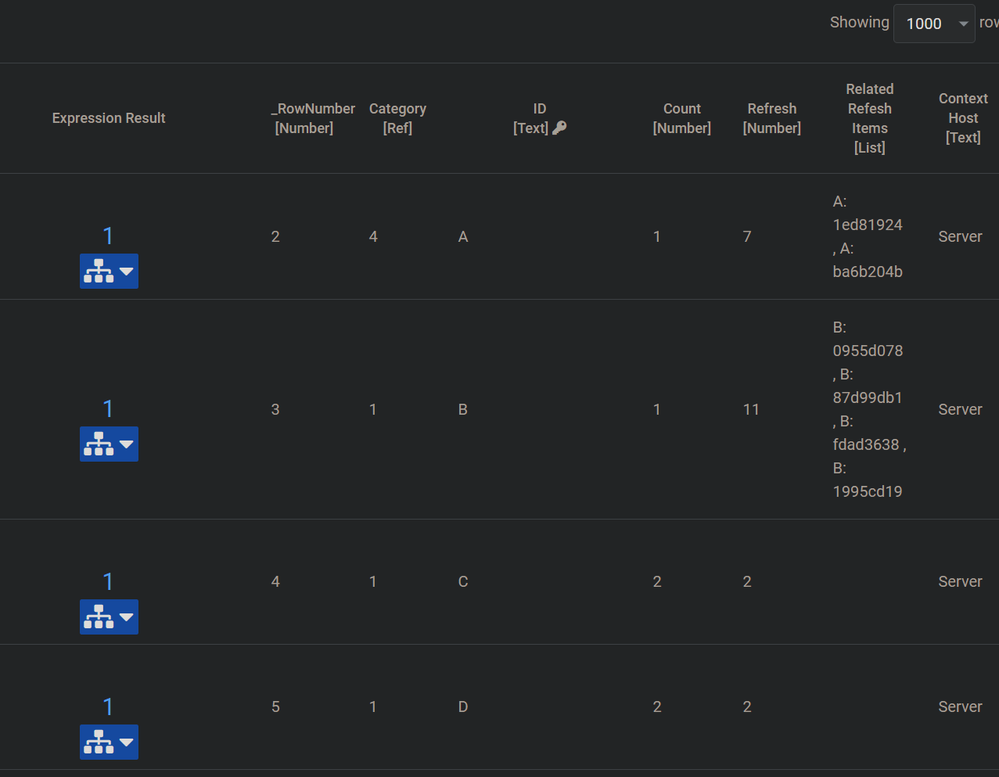This screenshot has height=777, width=999.
Task: Click key icon beside ID column header
Action: (x=559, y=128)
